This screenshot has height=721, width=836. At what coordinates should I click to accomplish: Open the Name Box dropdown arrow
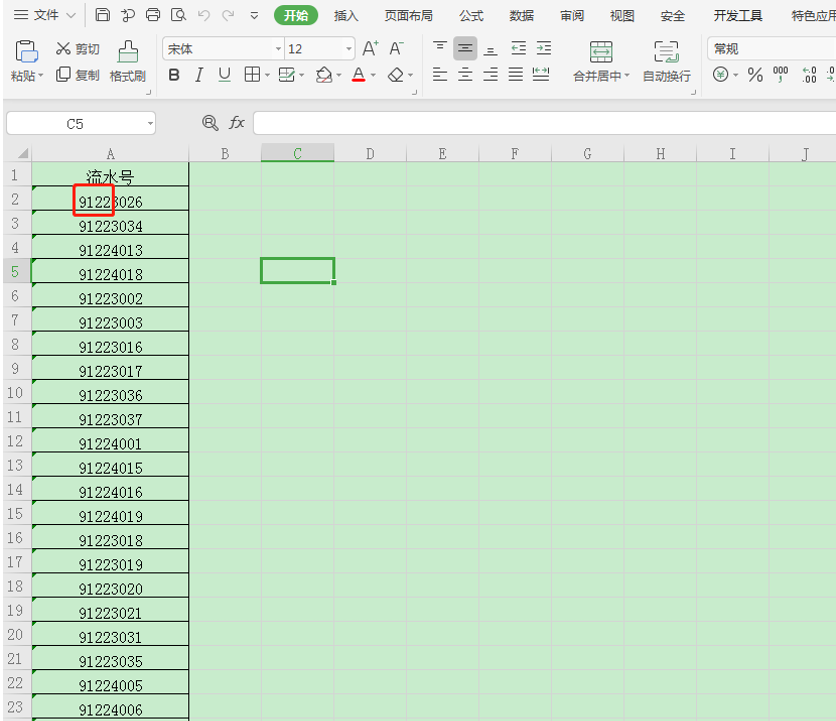(x=150, y=124)
